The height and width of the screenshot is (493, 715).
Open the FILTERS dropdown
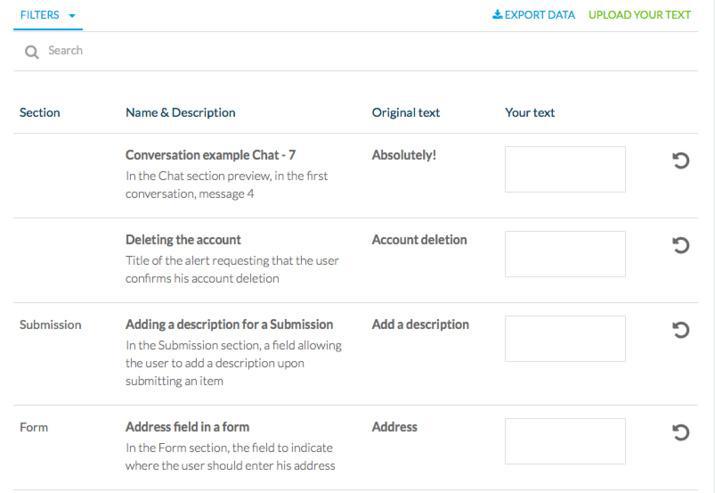point(47,15)
